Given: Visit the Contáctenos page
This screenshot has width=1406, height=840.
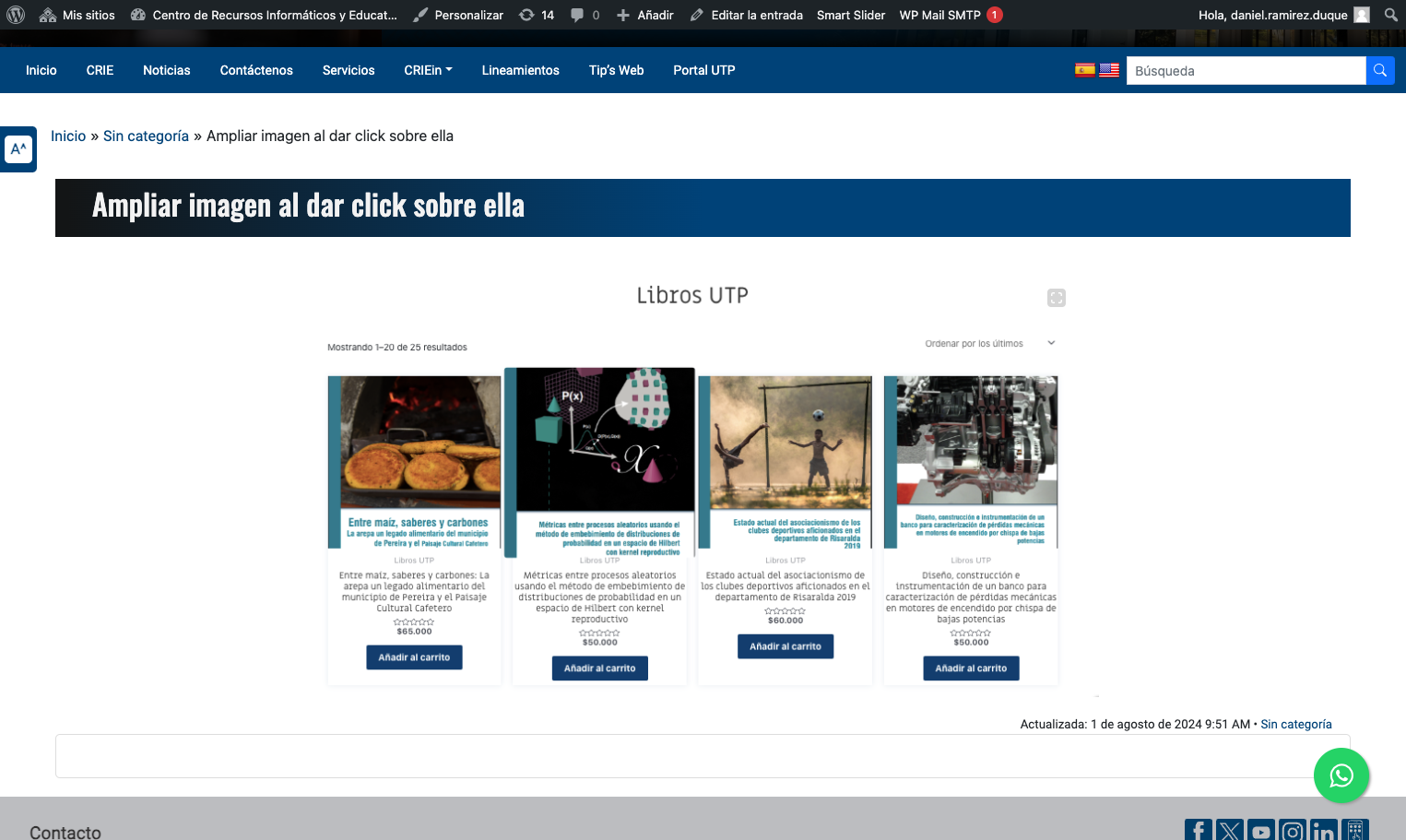Looking at the screenshot, I should tap(256, 70).
